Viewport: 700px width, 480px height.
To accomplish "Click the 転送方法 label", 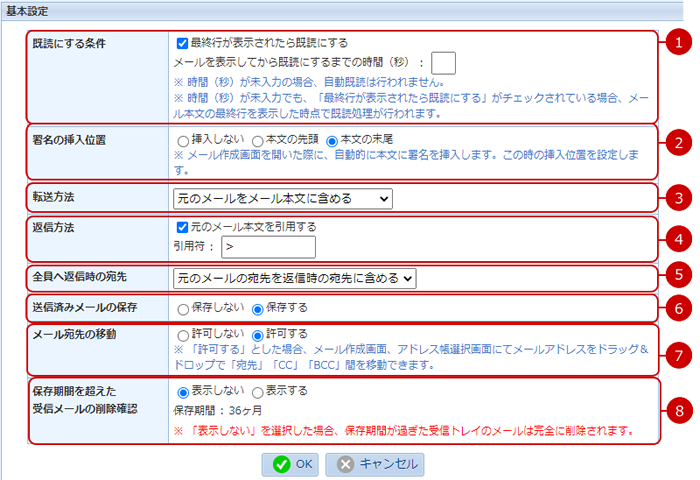I will click(x=53, y=197).
